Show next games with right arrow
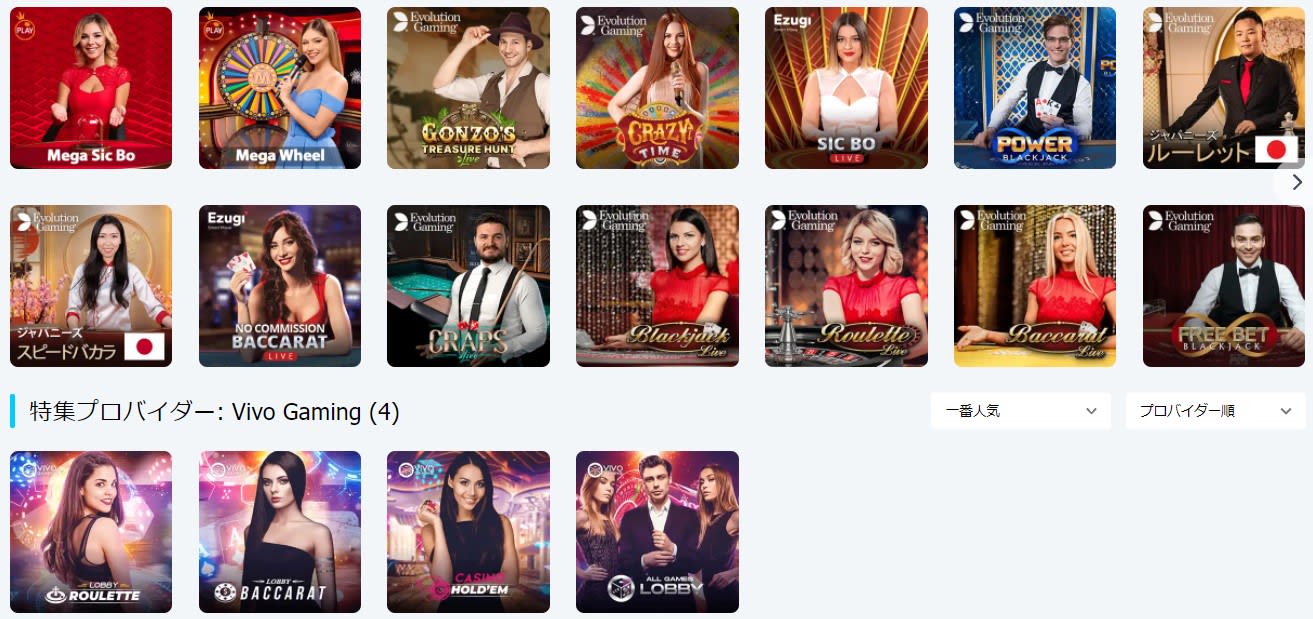 tap(1297, 182)
